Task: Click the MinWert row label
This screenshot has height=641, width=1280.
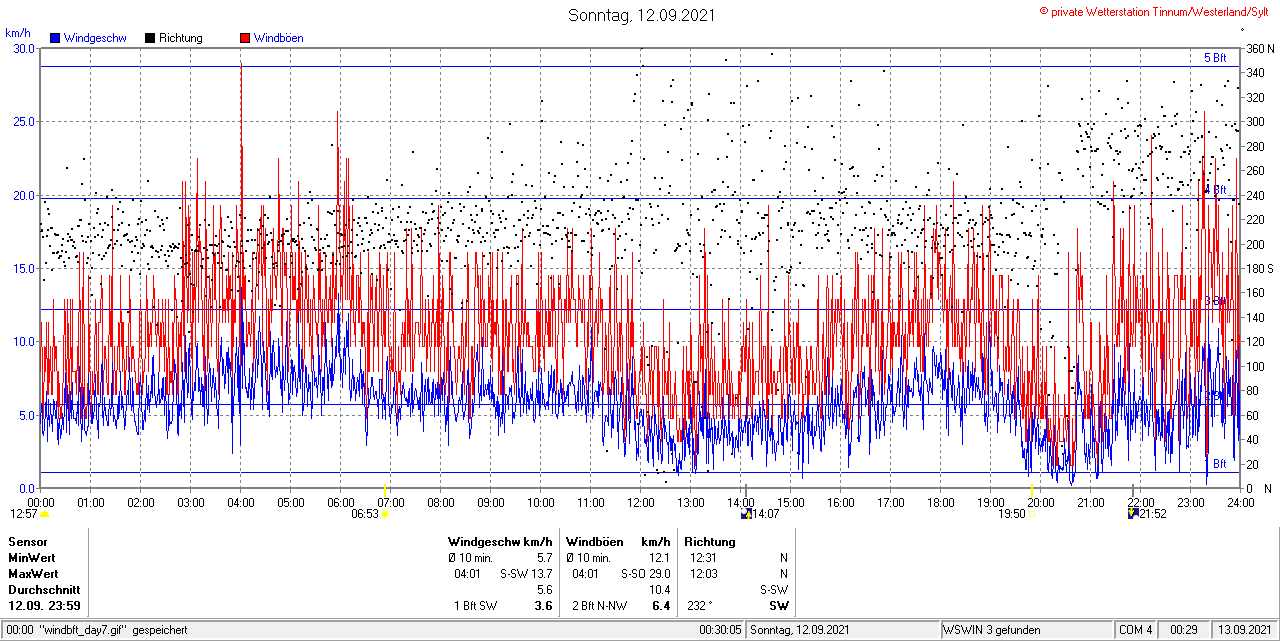Action: [x=32, y=558]
